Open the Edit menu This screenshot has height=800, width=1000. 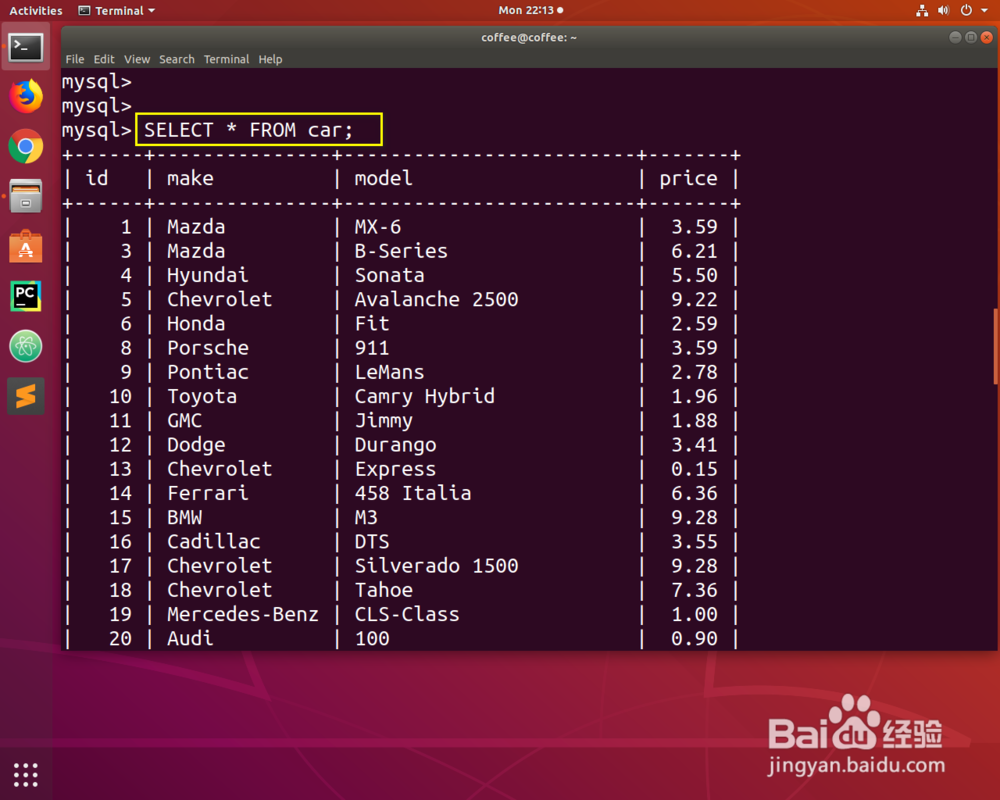104,59
